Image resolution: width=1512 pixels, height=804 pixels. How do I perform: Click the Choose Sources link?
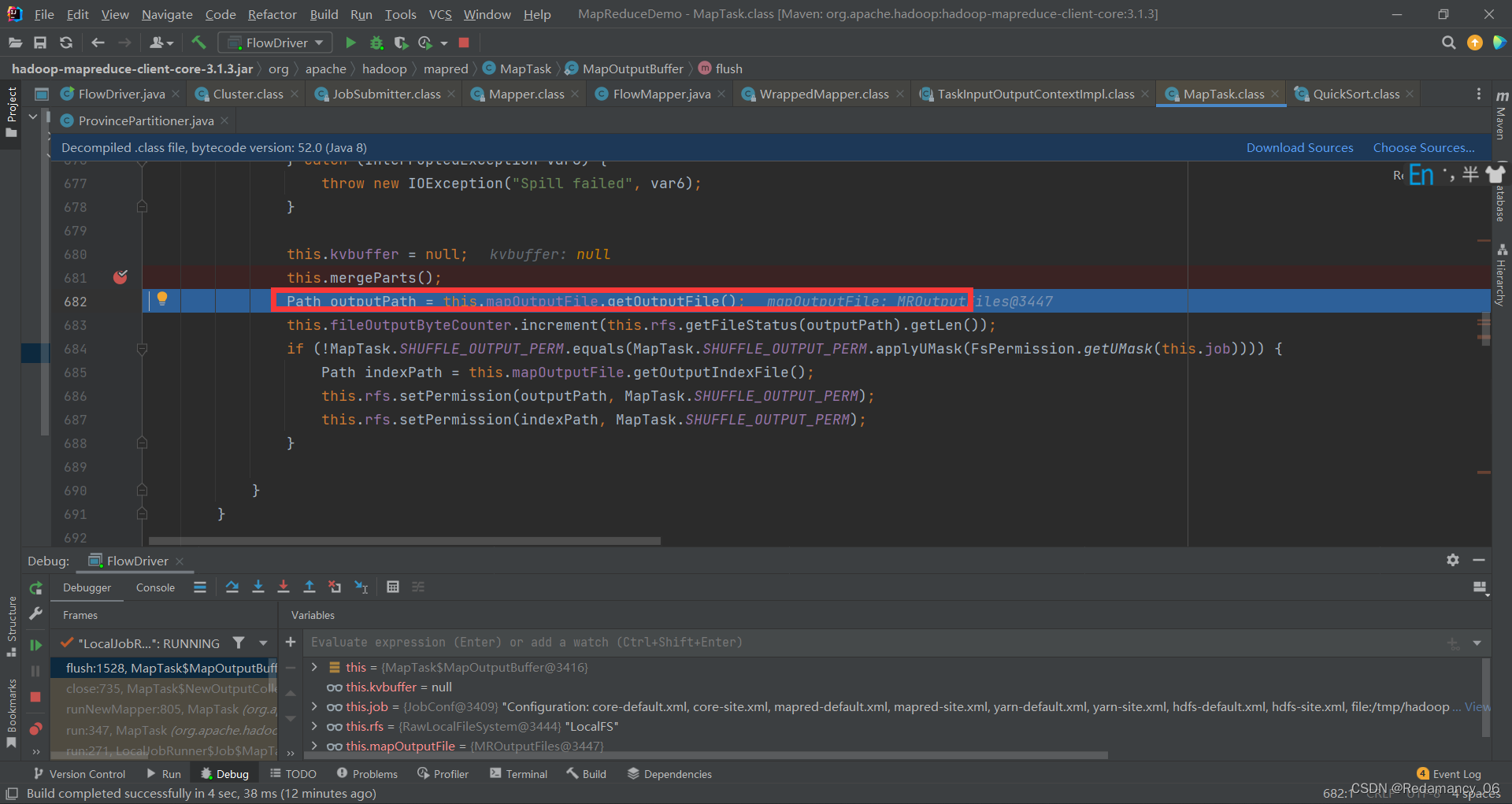[x=1424, y=147]
